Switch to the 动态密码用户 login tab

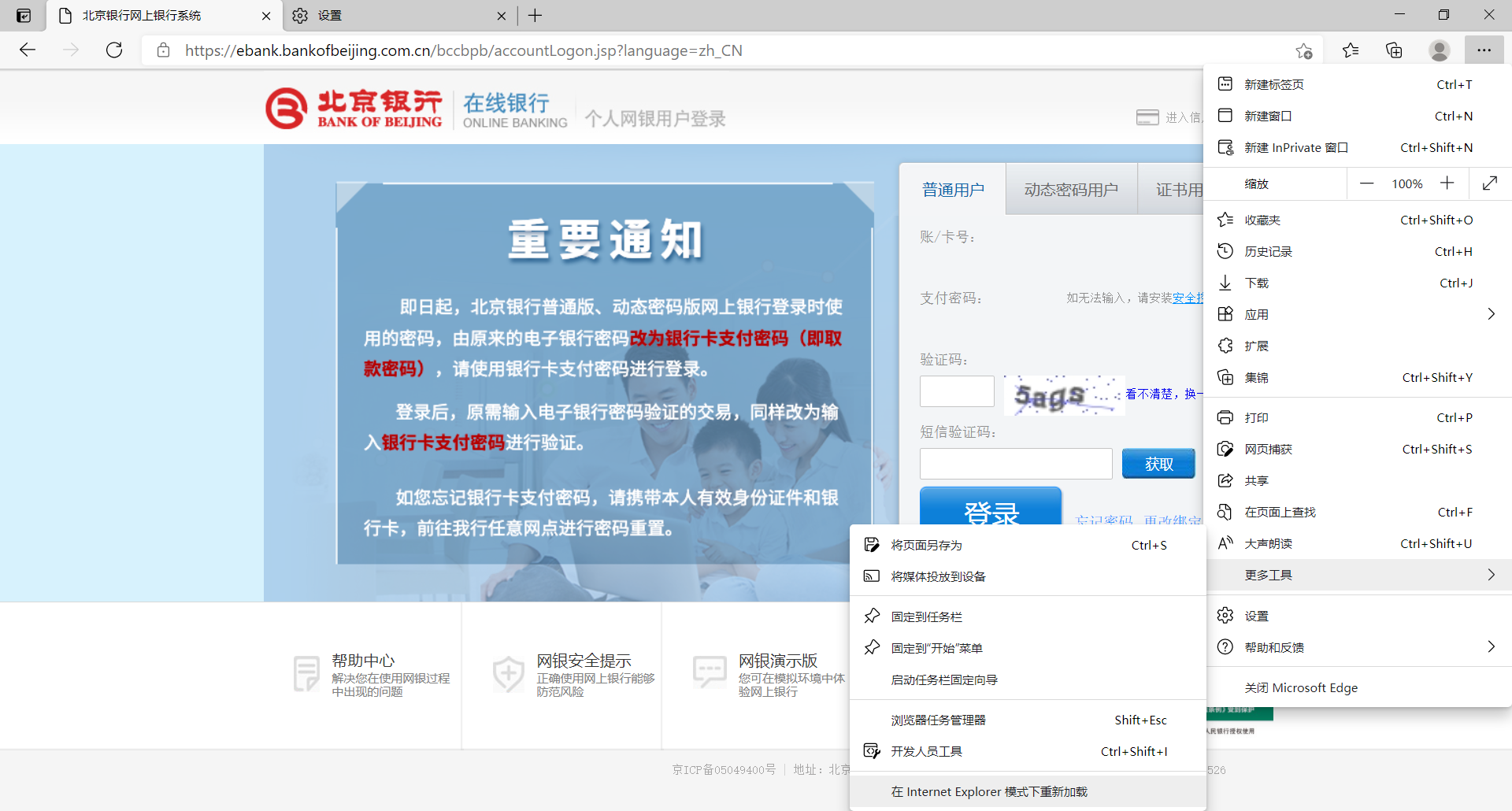coord(1071,190)
